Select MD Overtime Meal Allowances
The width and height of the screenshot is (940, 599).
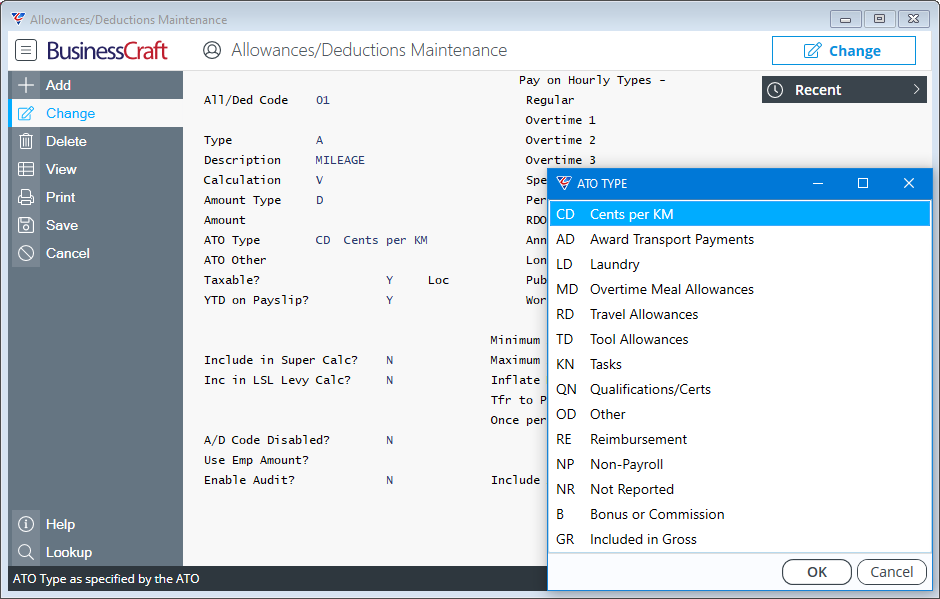740,289
